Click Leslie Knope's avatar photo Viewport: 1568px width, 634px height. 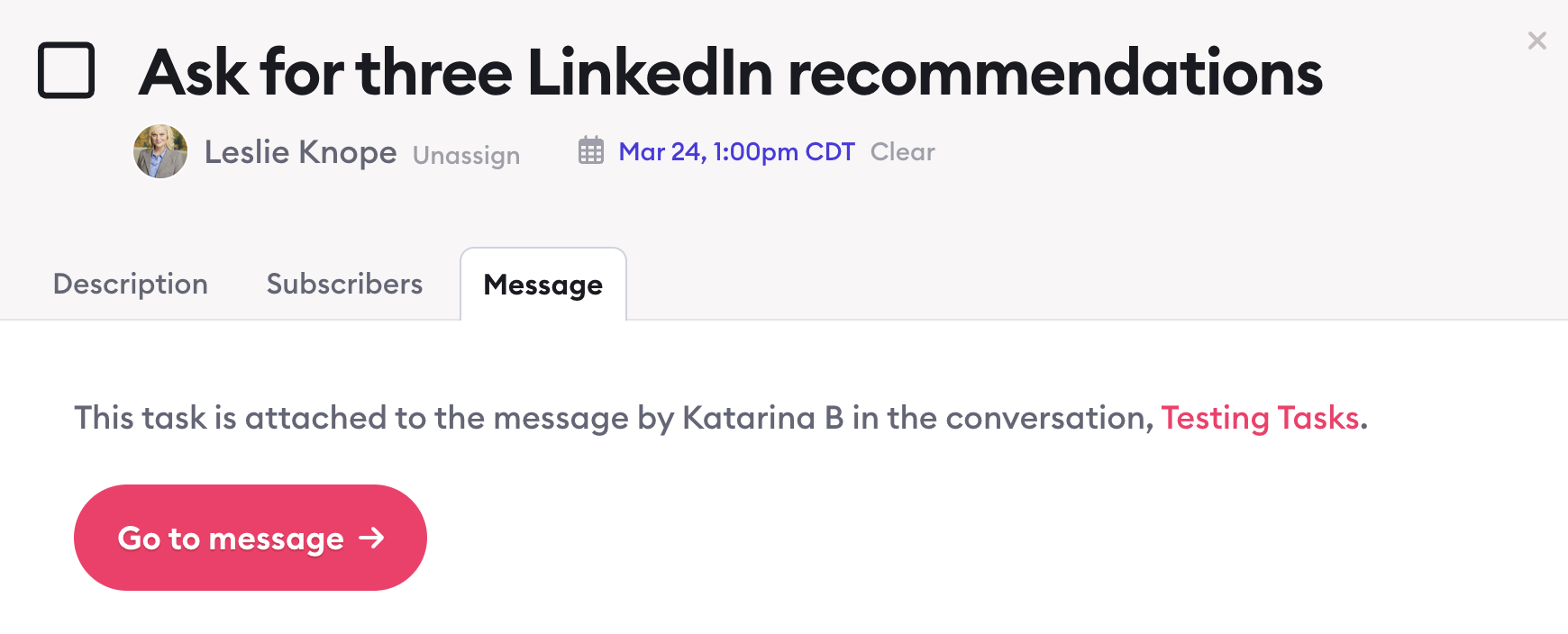click(160, 151)
